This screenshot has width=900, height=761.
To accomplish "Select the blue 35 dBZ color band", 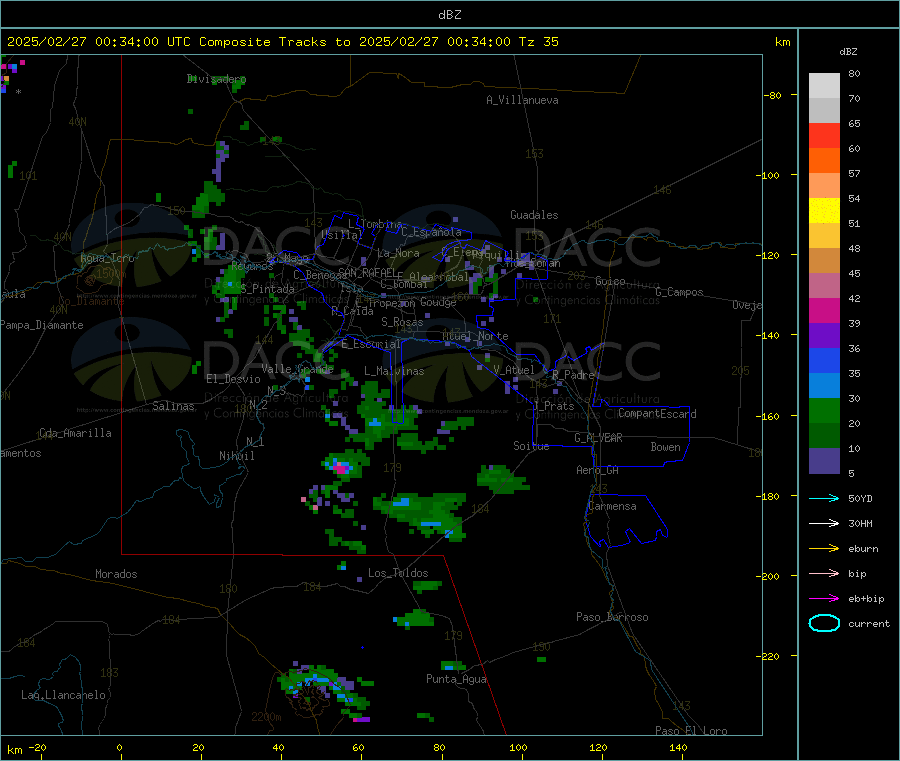I will pyautogui.click(x=824, y=360).
